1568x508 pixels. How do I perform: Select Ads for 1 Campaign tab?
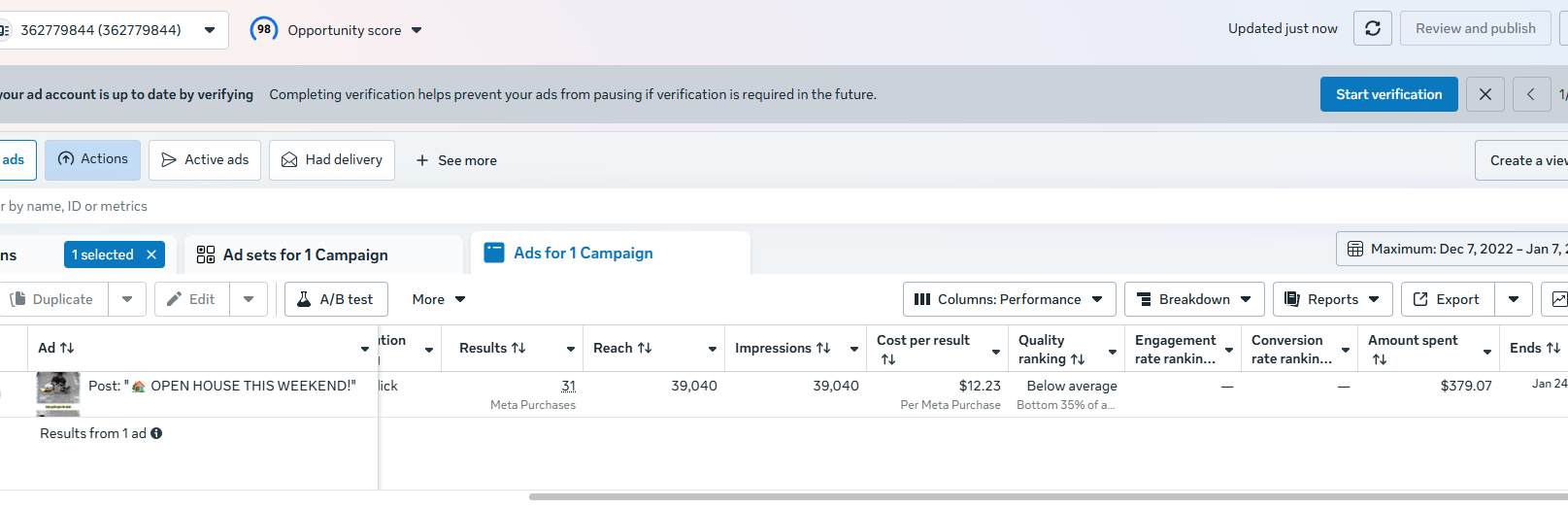coord(583,253)
